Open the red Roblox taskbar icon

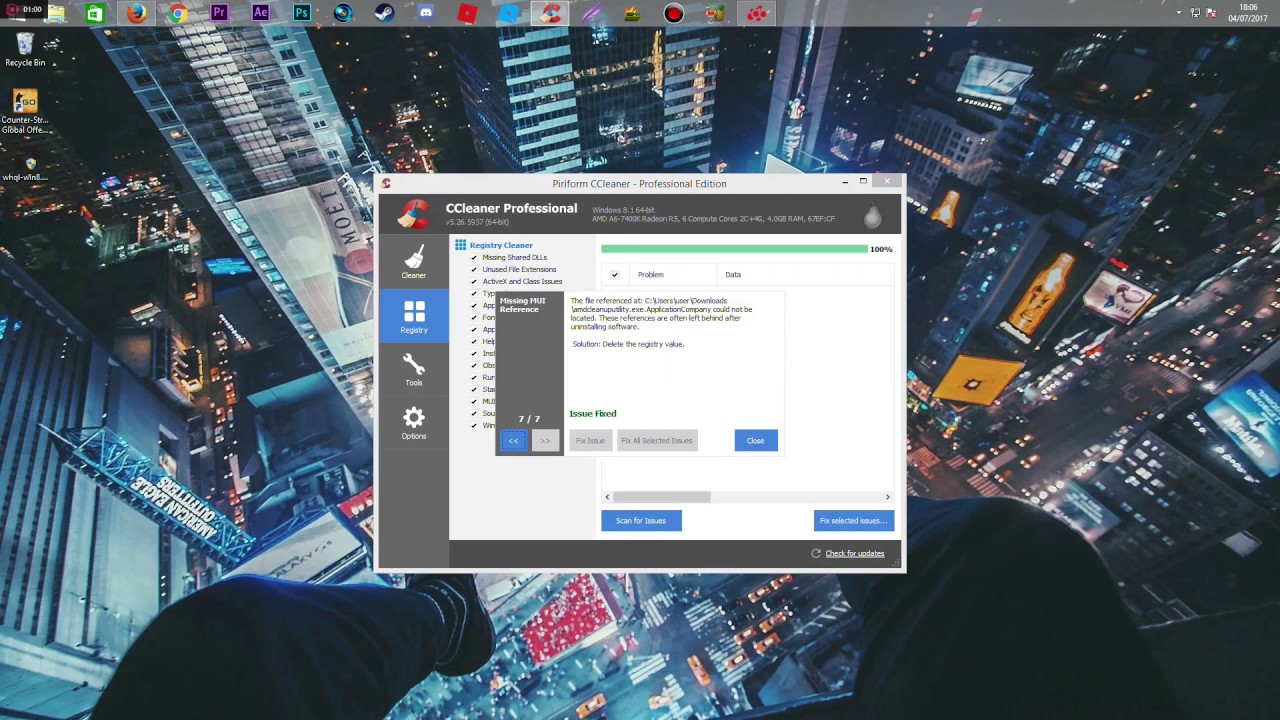(x=467, y=14)
